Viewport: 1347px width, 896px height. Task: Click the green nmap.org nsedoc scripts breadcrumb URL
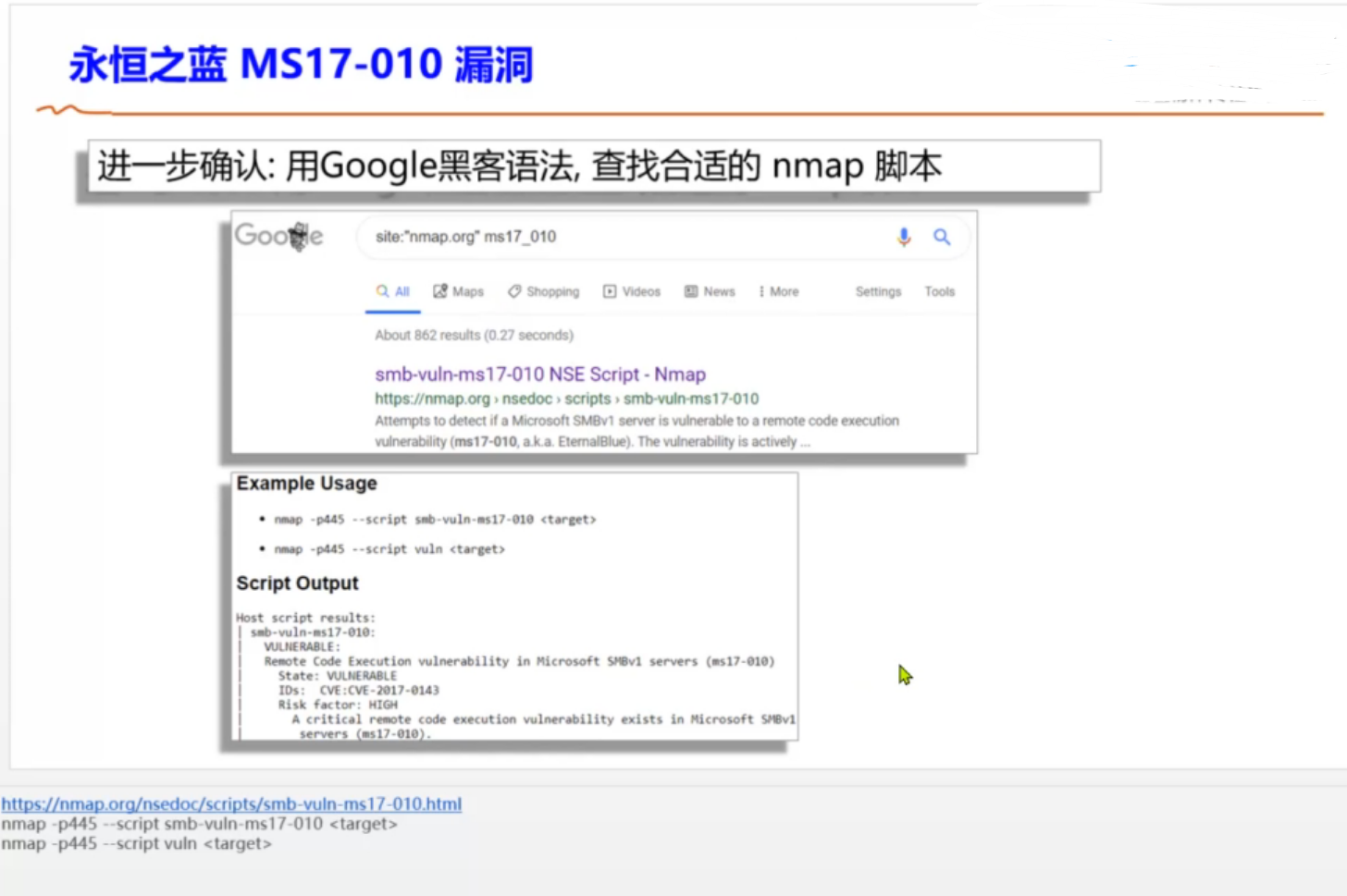(x=566, y=399)
